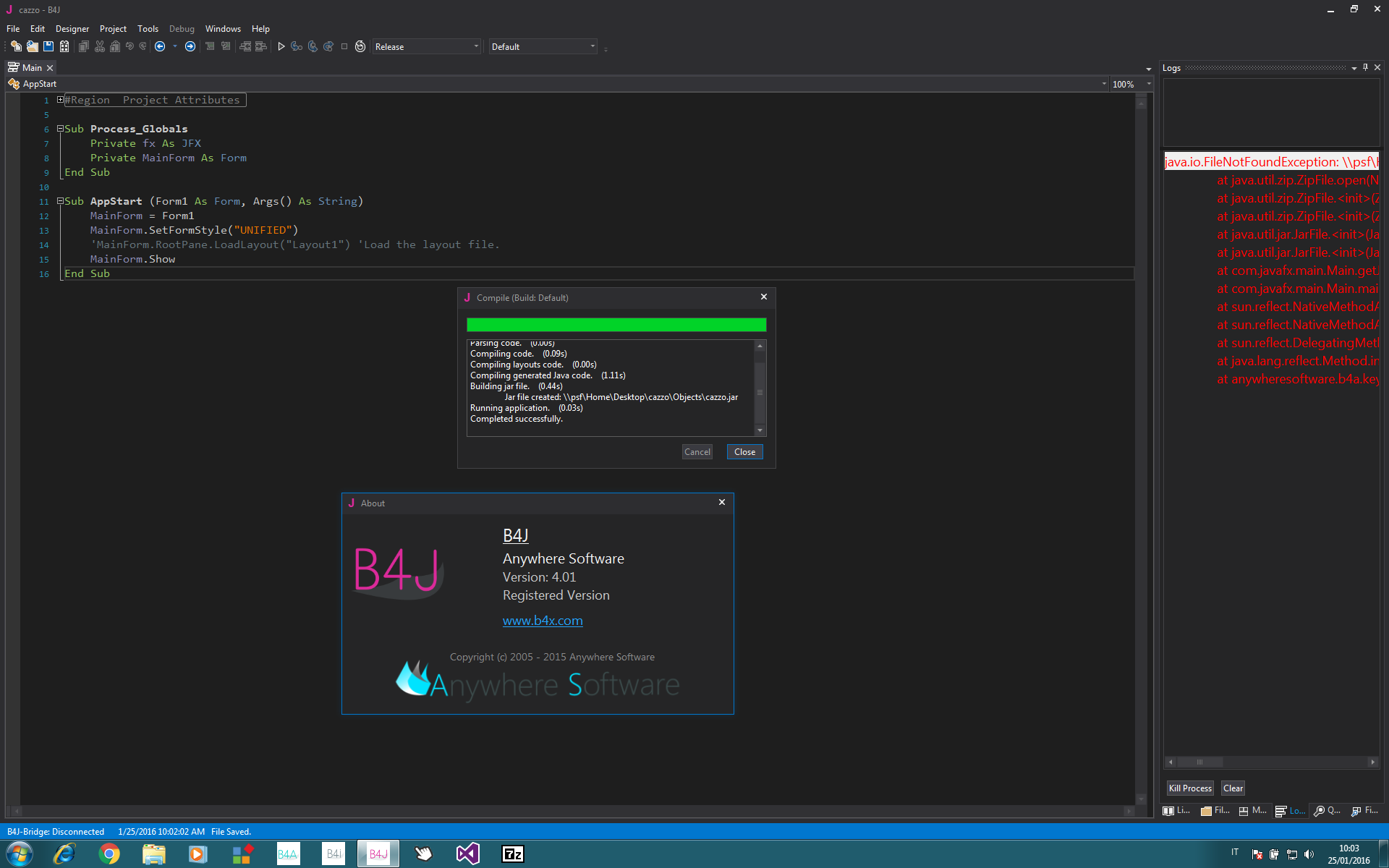Close the Compile dialog with the Close button

pyautogui.click(x=744, y=451)
